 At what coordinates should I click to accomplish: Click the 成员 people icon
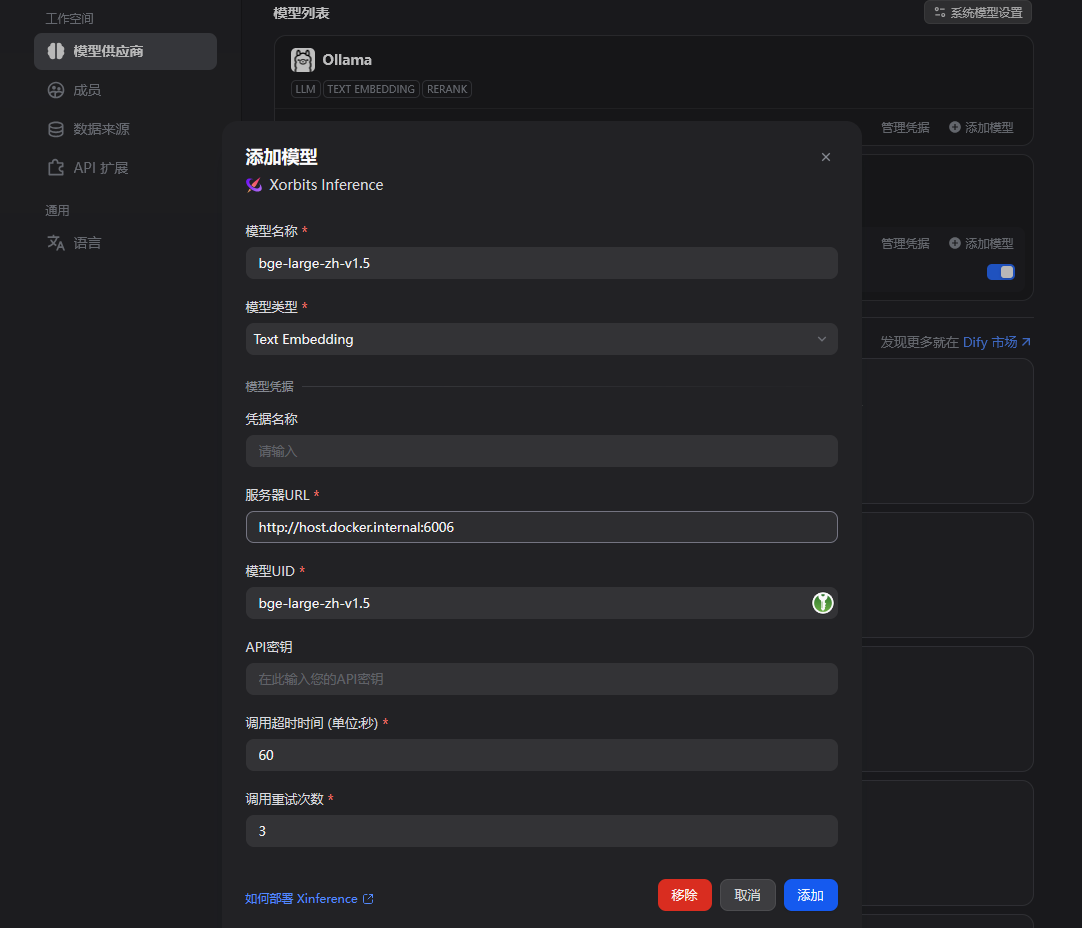coord(56,90)
